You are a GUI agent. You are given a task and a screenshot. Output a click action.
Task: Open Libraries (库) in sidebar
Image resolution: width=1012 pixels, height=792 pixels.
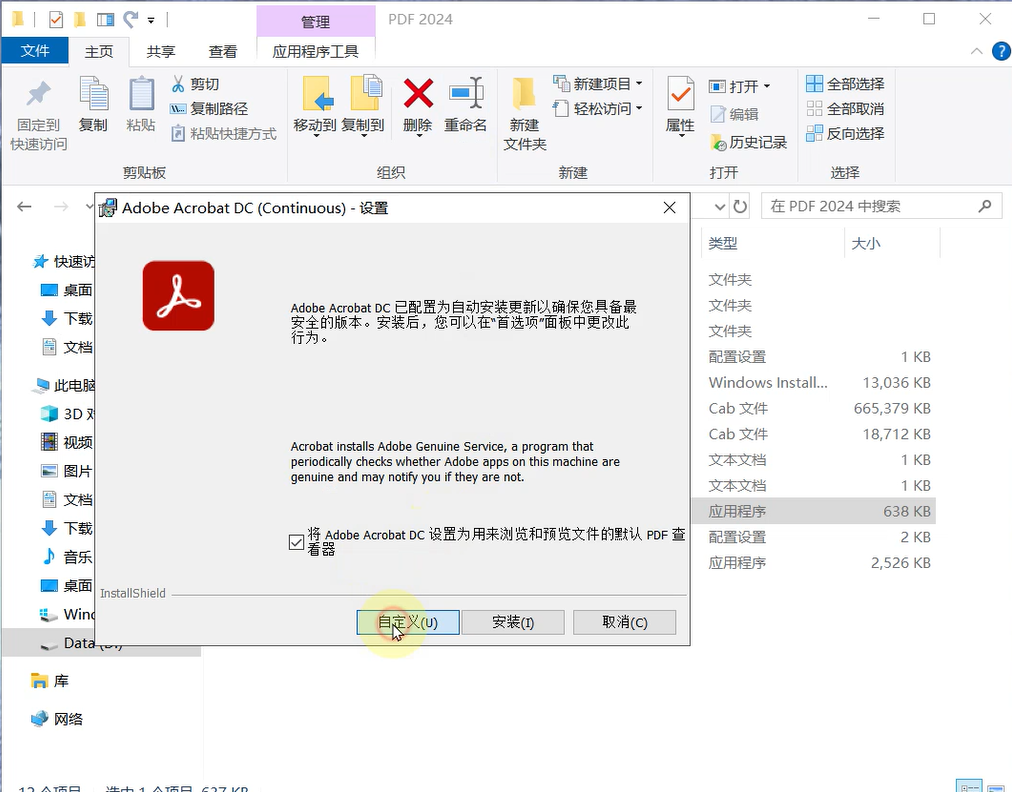point(50,681)
